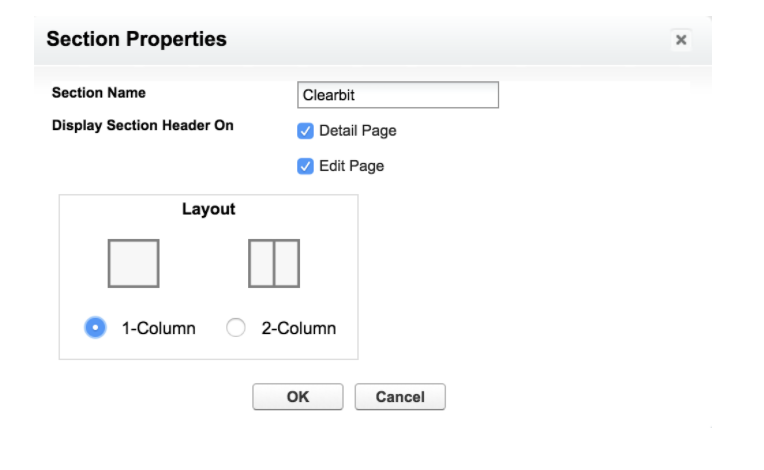Image resolution: width=764 pixels, height=470 pixels.
Task: Click the Section Name field label
Action: tap(99, 93)
